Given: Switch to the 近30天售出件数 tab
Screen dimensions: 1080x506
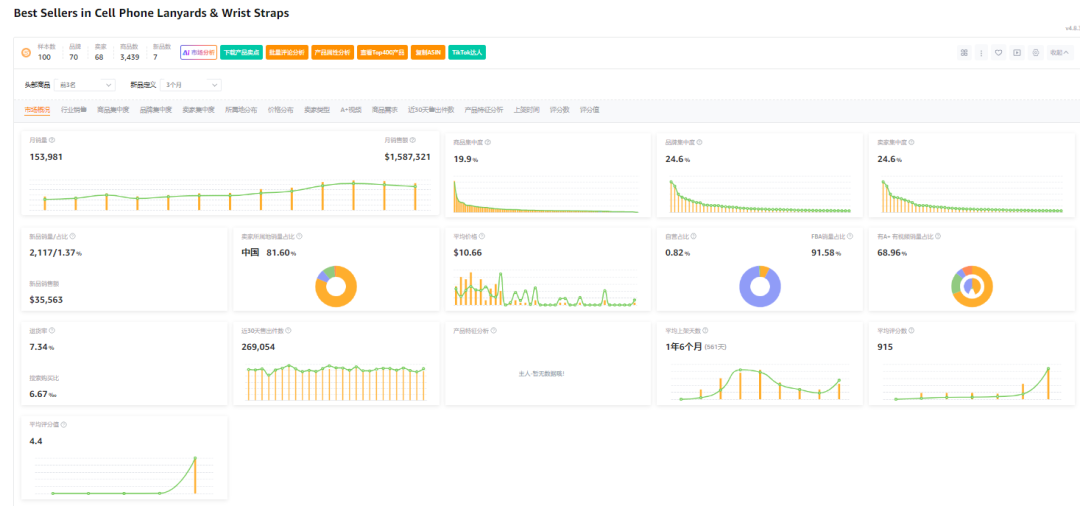Looking at the screenshot, I should click(430, 109).
